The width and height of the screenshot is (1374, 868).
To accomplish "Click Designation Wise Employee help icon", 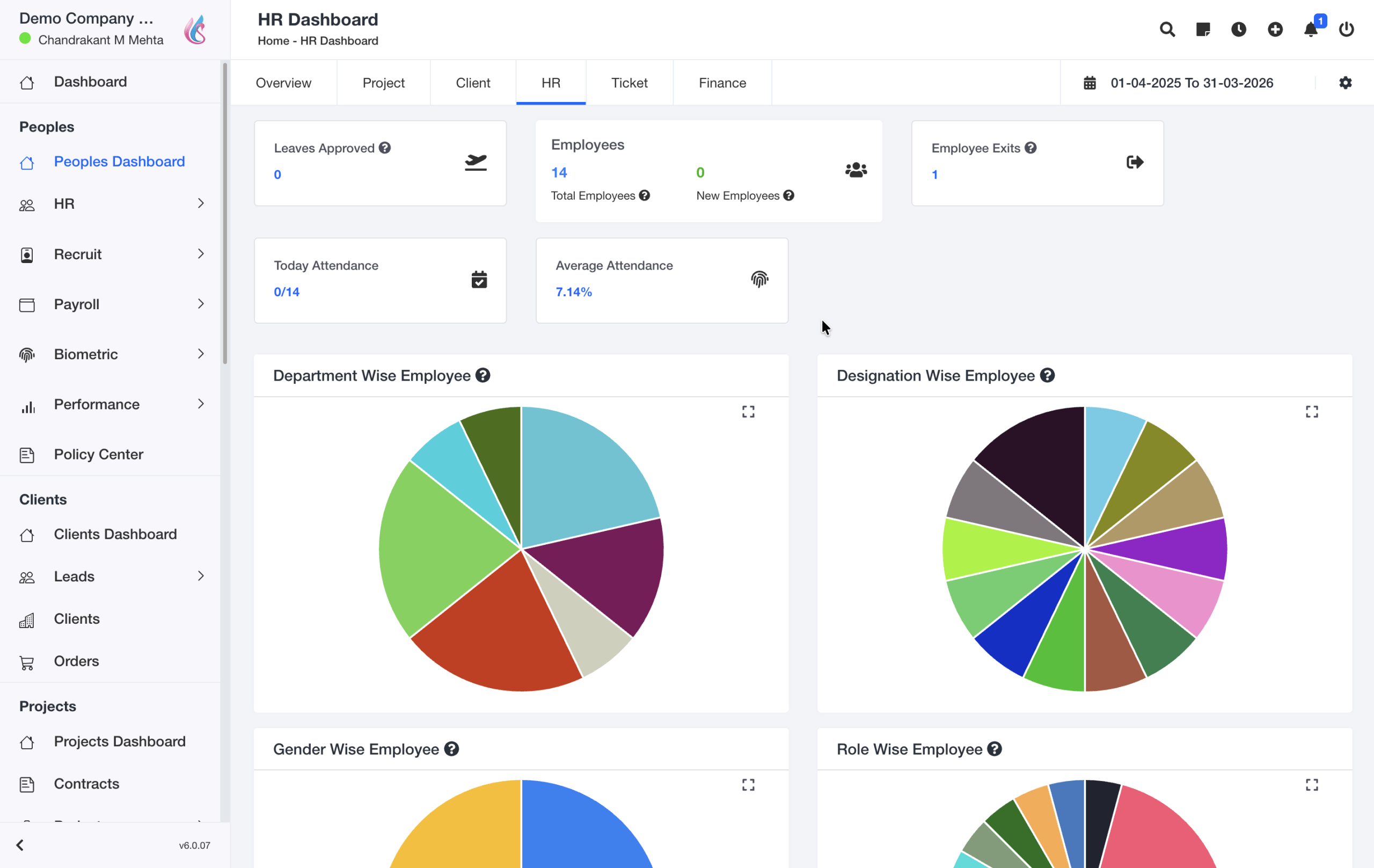I will [x=1047, y=376].
